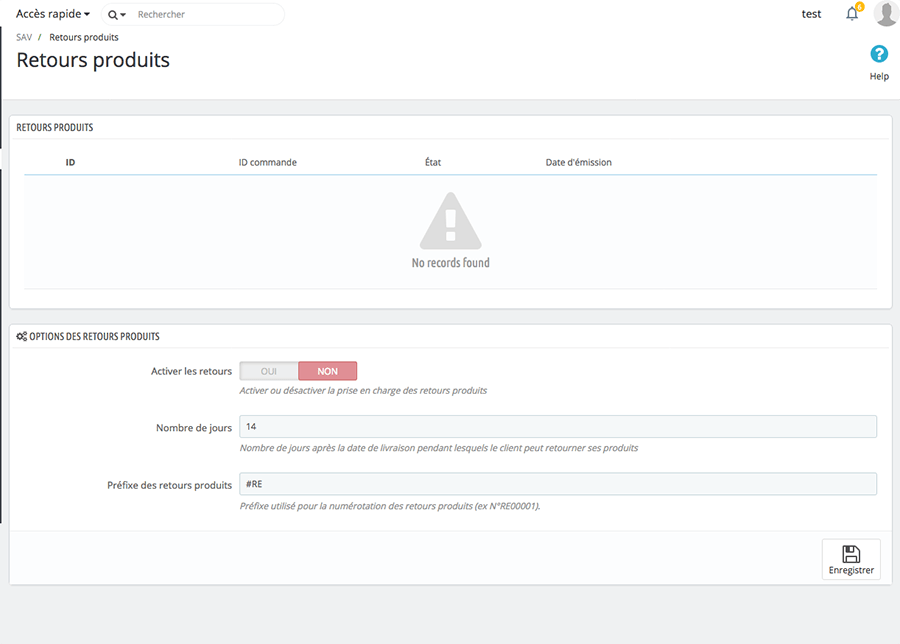This screenshot has height=644, width=900.
Task: Select NON for Activer les retours
Action: (x=327, y=371)
